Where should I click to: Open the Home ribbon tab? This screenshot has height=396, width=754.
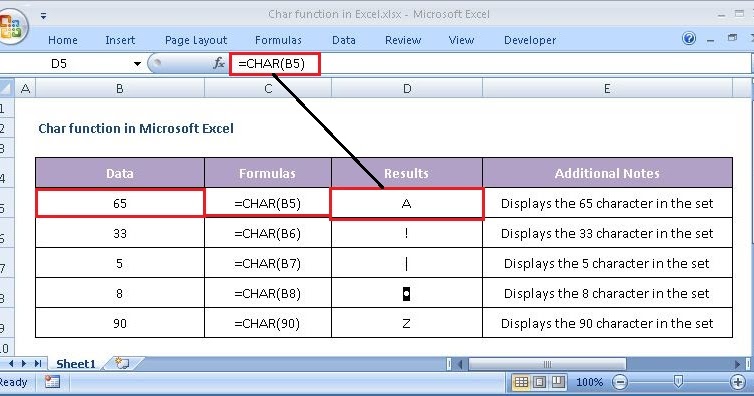[63, 40]
